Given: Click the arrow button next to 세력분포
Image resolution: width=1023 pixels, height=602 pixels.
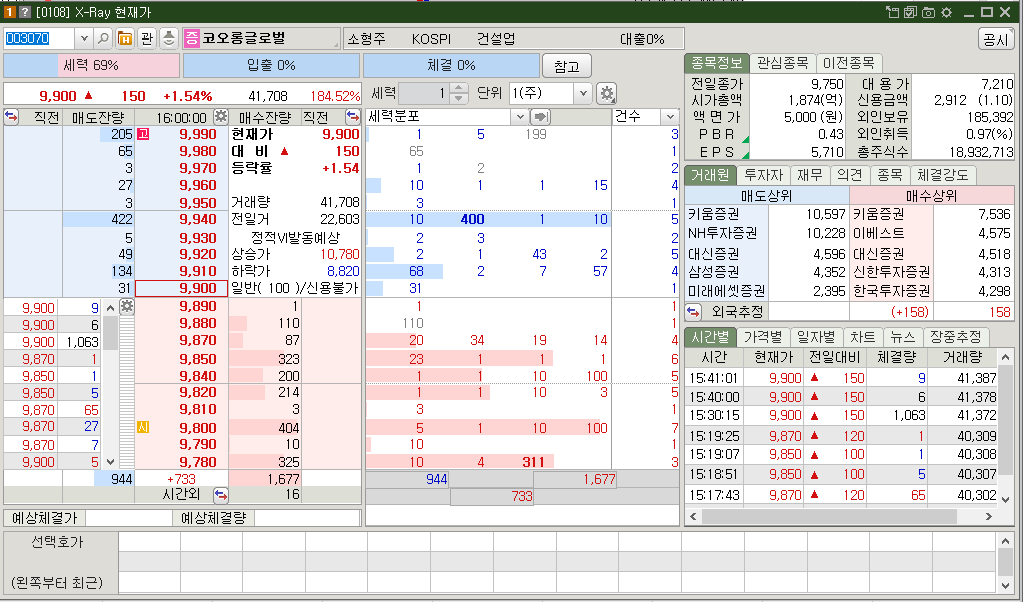Looking at the screenshot, I should pos(540,117).
